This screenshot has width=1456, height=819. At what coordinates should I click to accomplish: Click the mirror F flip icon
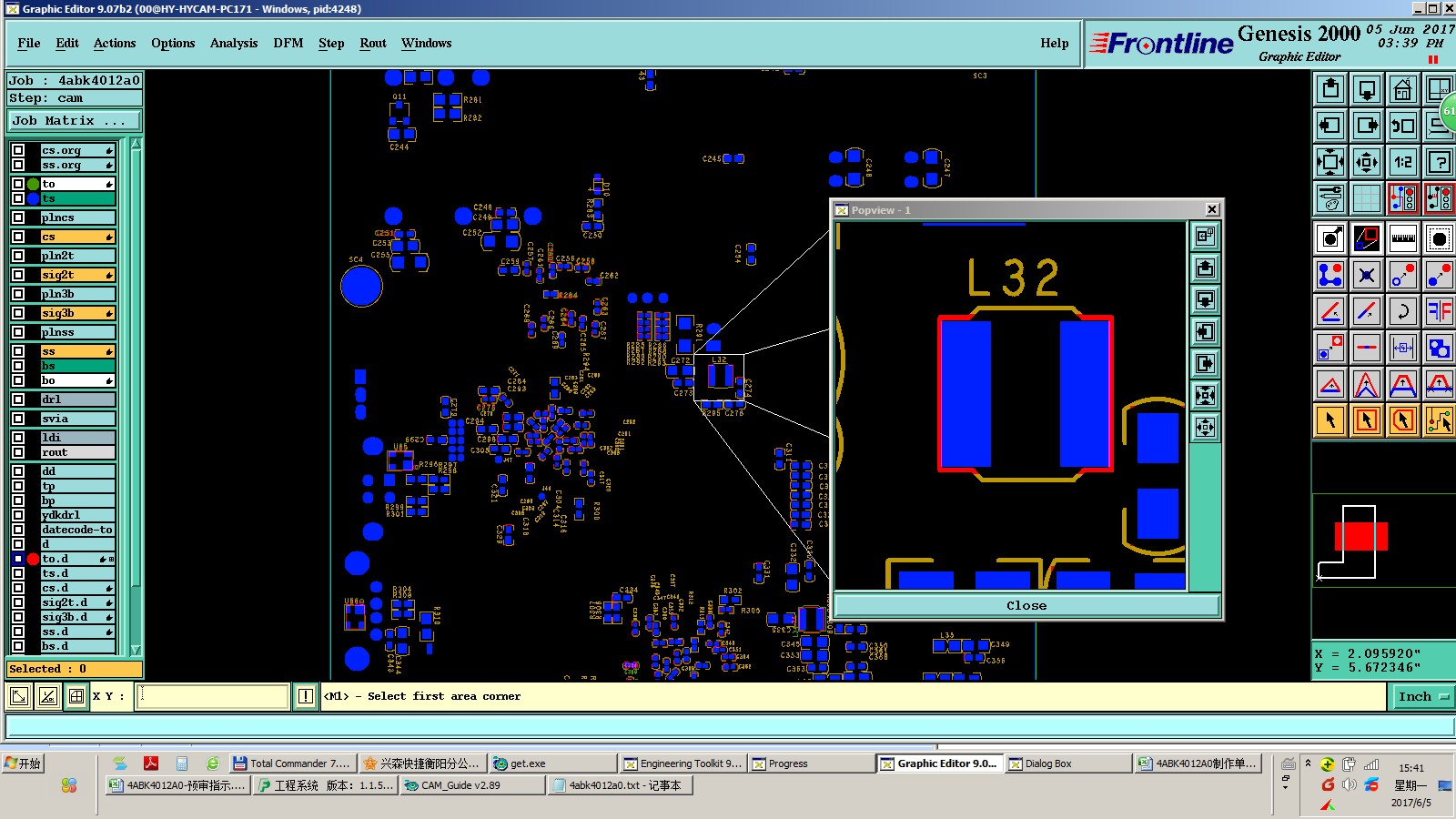[x=1440, y=311]
